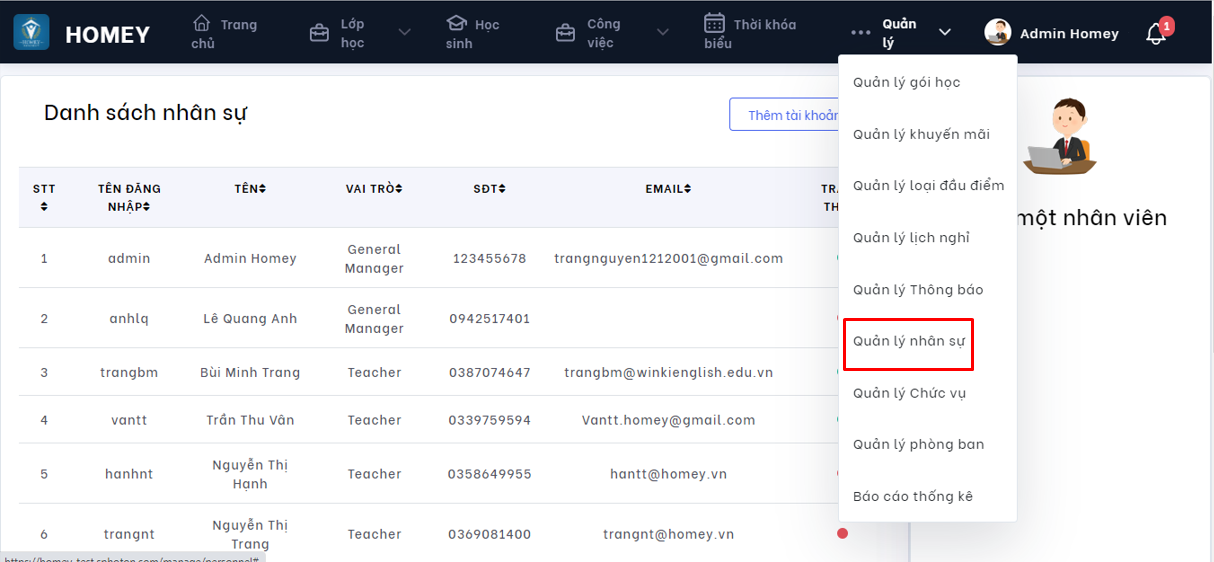This screenshot has width=1214, height=562.
Task: Click the Admin Homey avatar picture
Action: (x=998, y=33)
